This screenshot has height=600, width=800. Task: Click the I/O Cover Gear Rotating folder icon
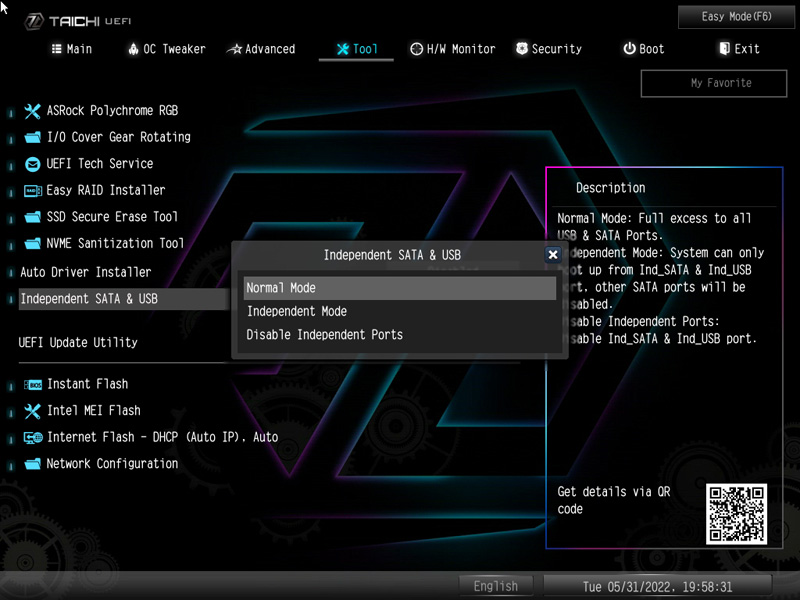(x=33, y=138)
